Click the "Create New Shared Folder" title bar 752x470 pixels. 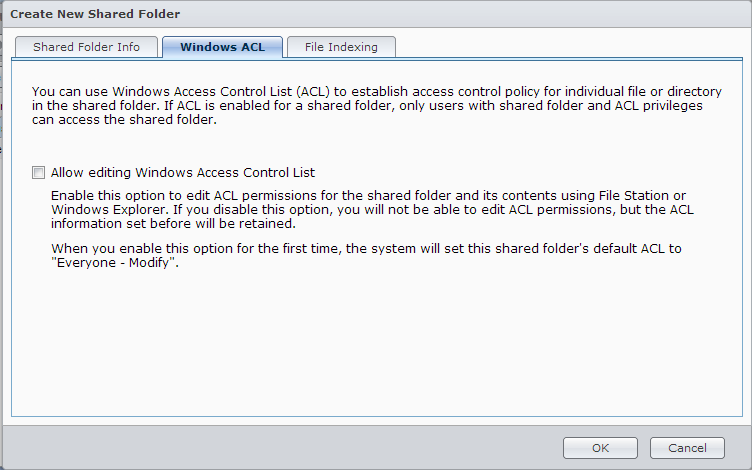coord(96,14)
